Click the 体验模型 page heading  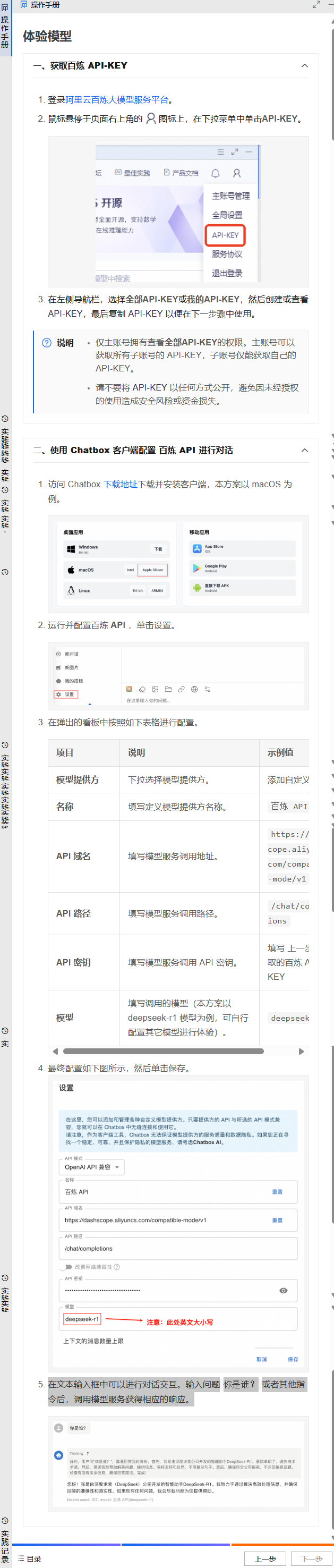[47, 37]
